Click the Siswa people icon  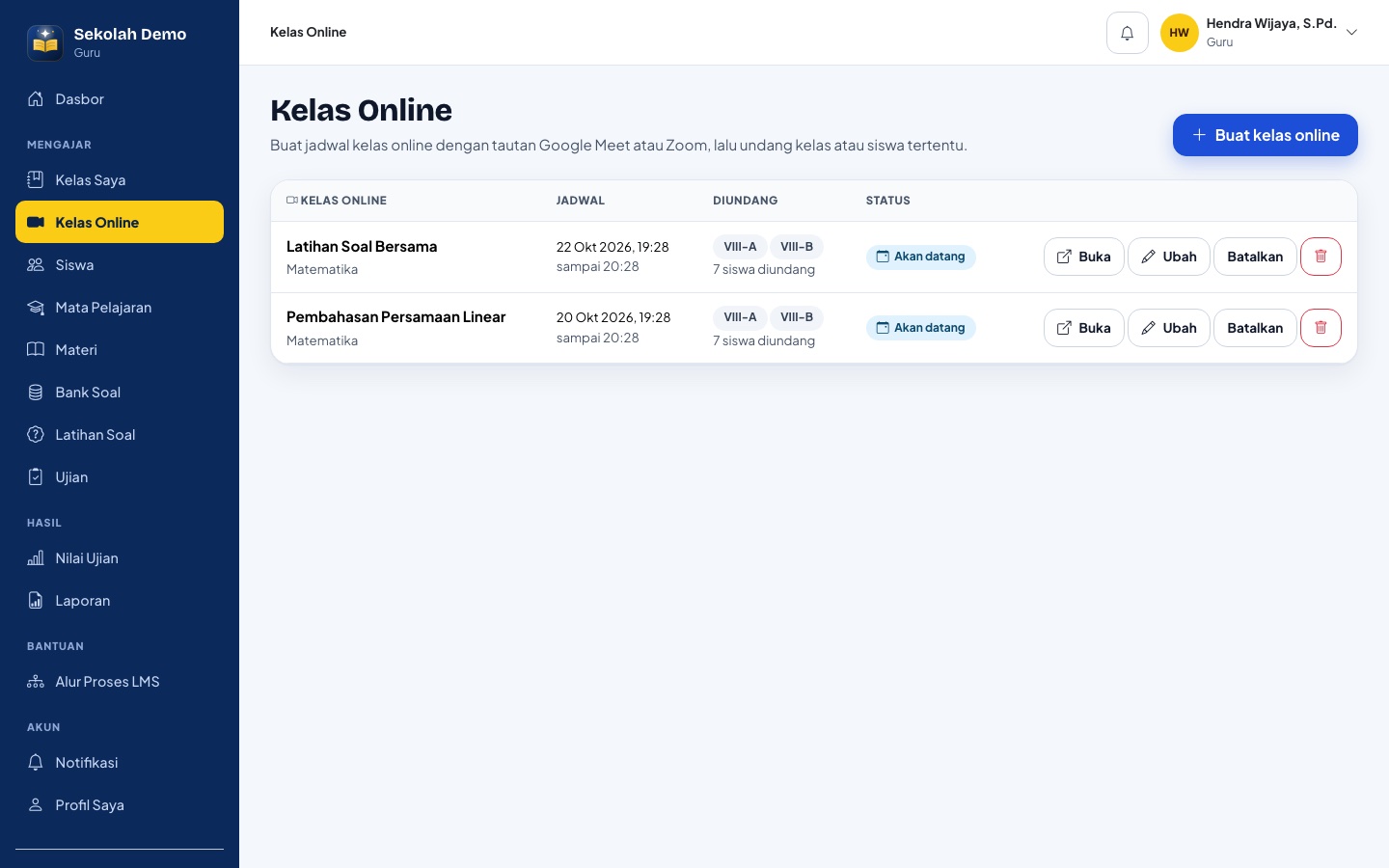click(x=36, y=264)
